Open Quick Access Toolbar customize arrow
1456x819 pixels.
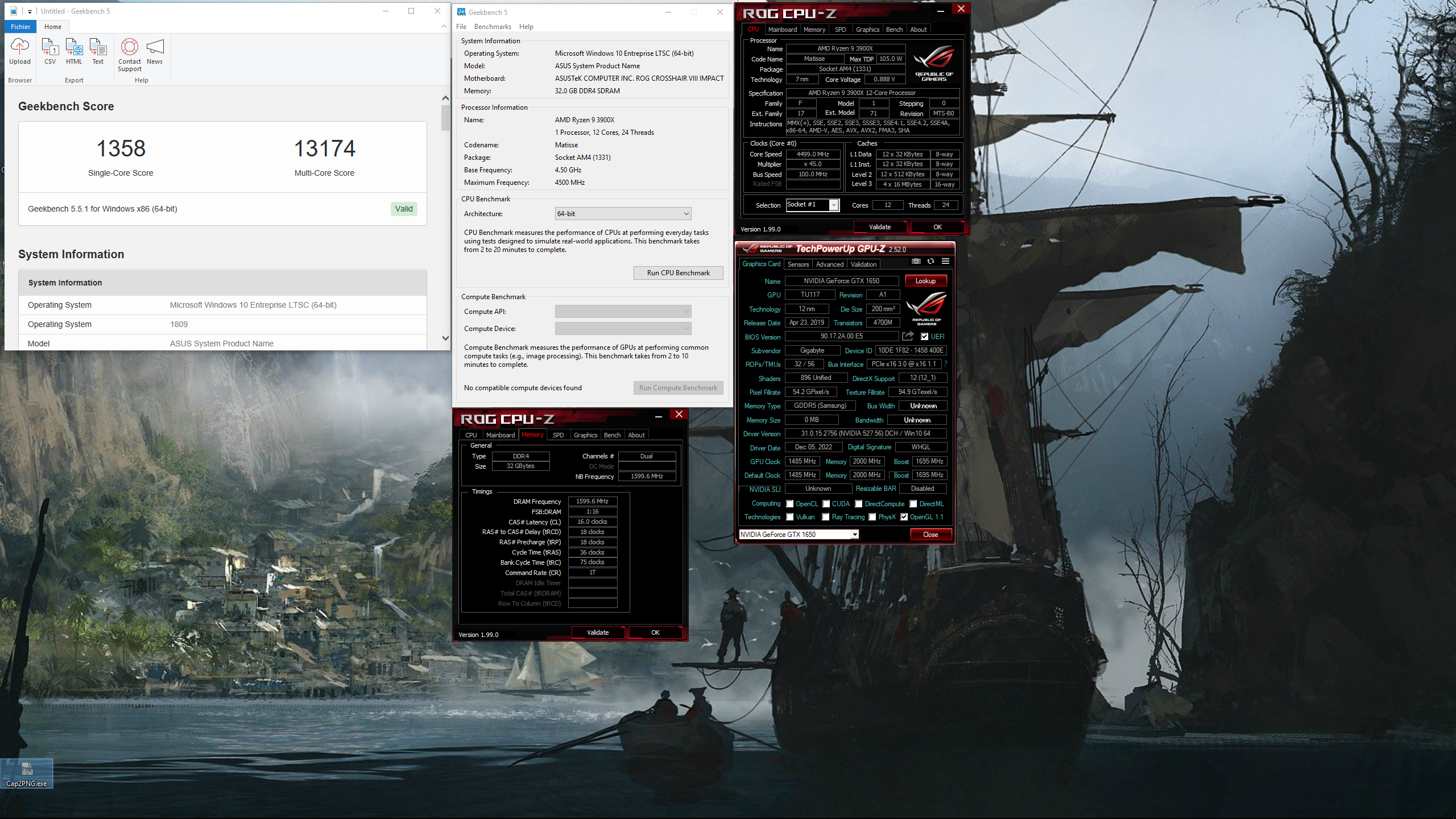30,11
